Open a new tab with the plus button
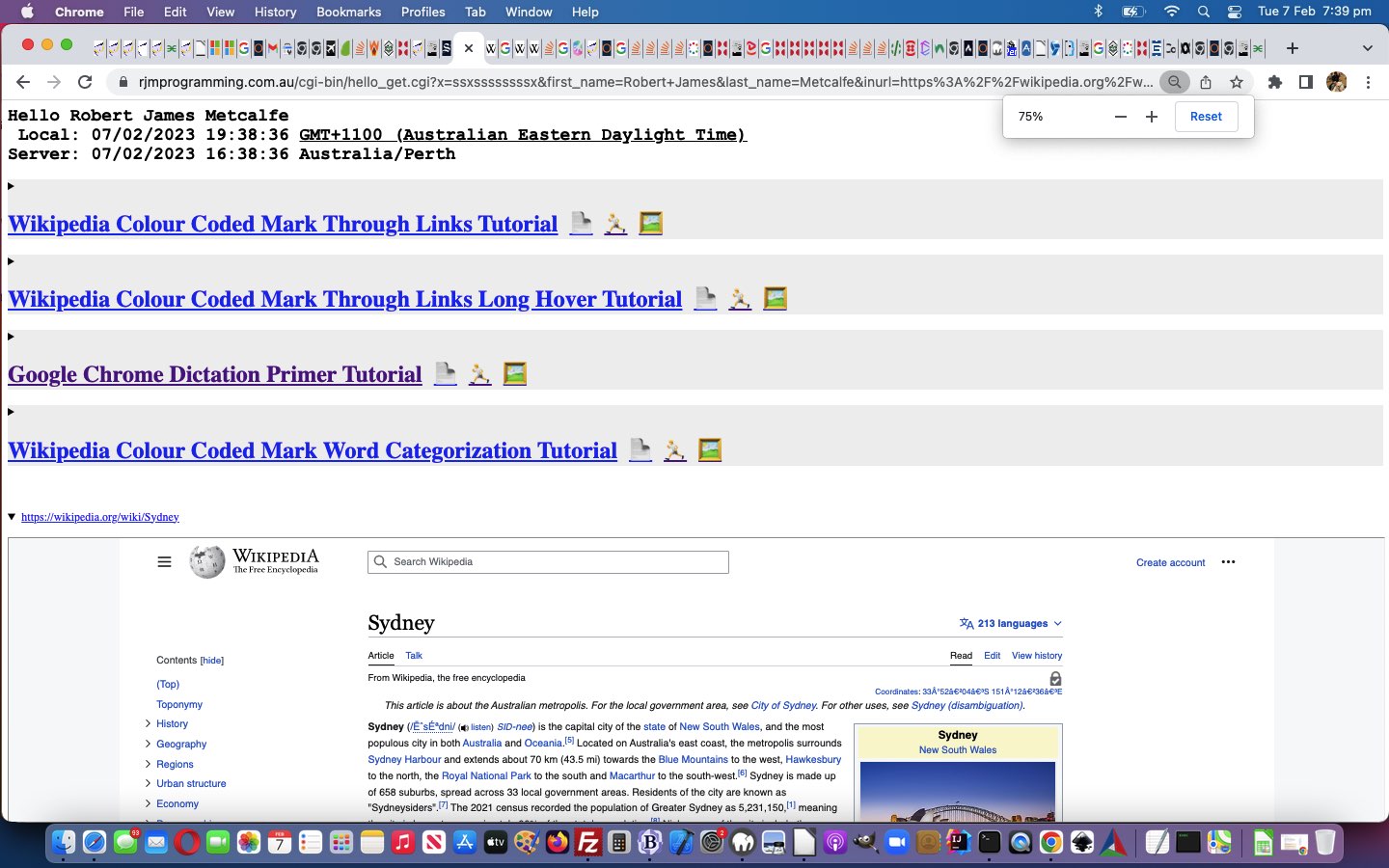 [x=1293, y=47]
